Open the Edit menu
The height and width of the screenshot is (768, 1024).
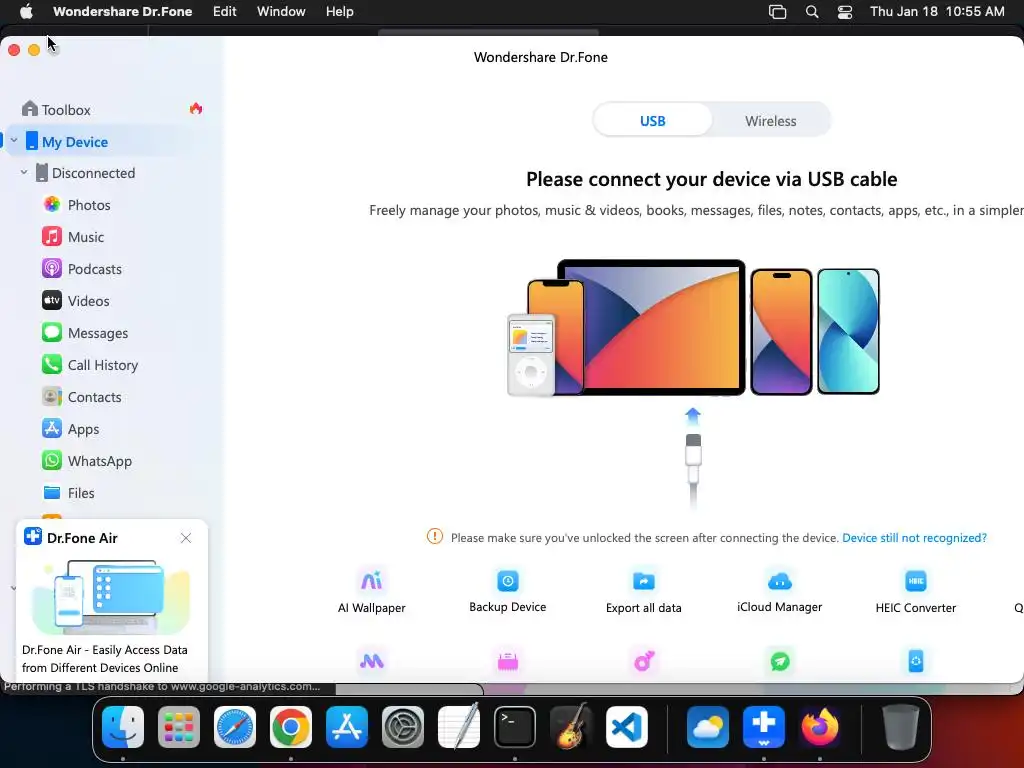coord(225,11)
